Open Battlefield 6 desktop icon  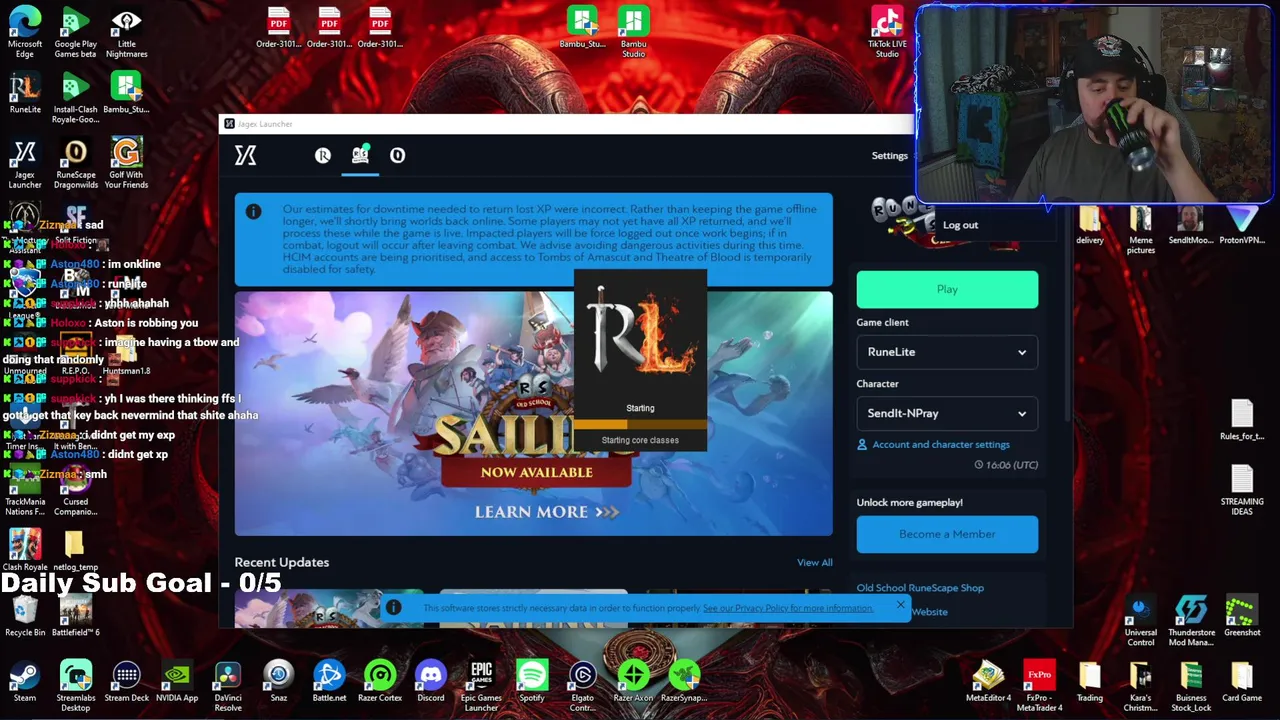pyautogui.click(x=75, y=616)
